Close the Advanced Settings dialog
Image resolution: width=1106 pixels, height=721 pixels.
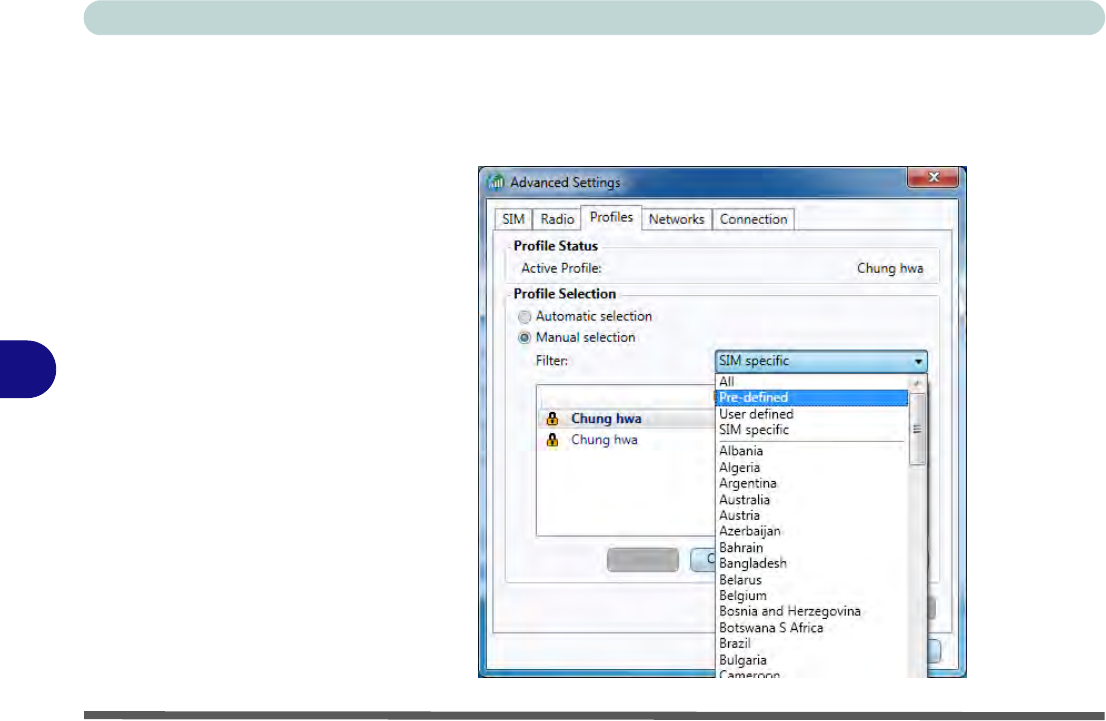934,179
